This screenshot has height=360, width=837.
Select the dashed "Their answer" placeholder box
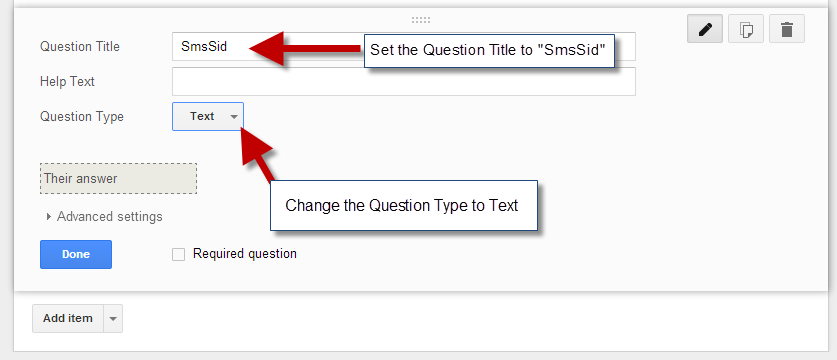[119, 178]
